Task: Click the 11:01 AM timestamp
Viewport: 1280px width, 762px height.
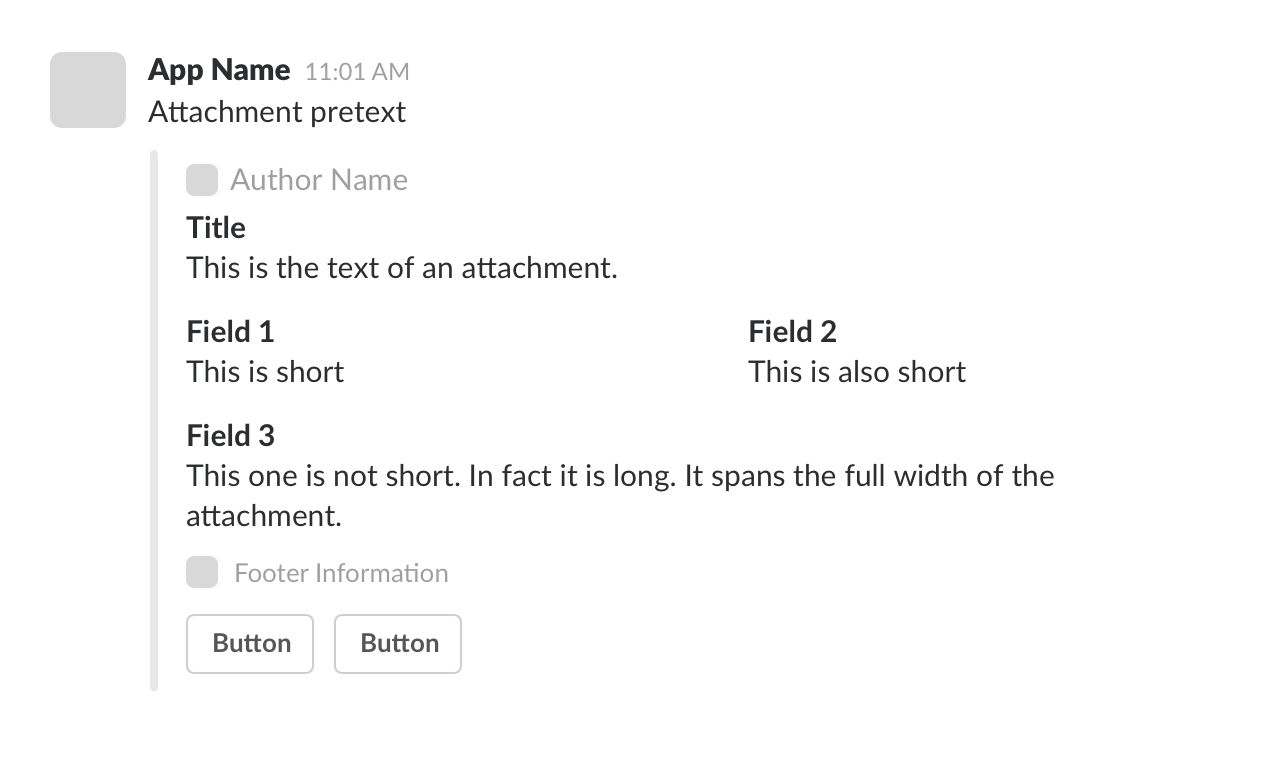Action: (357, 71)
